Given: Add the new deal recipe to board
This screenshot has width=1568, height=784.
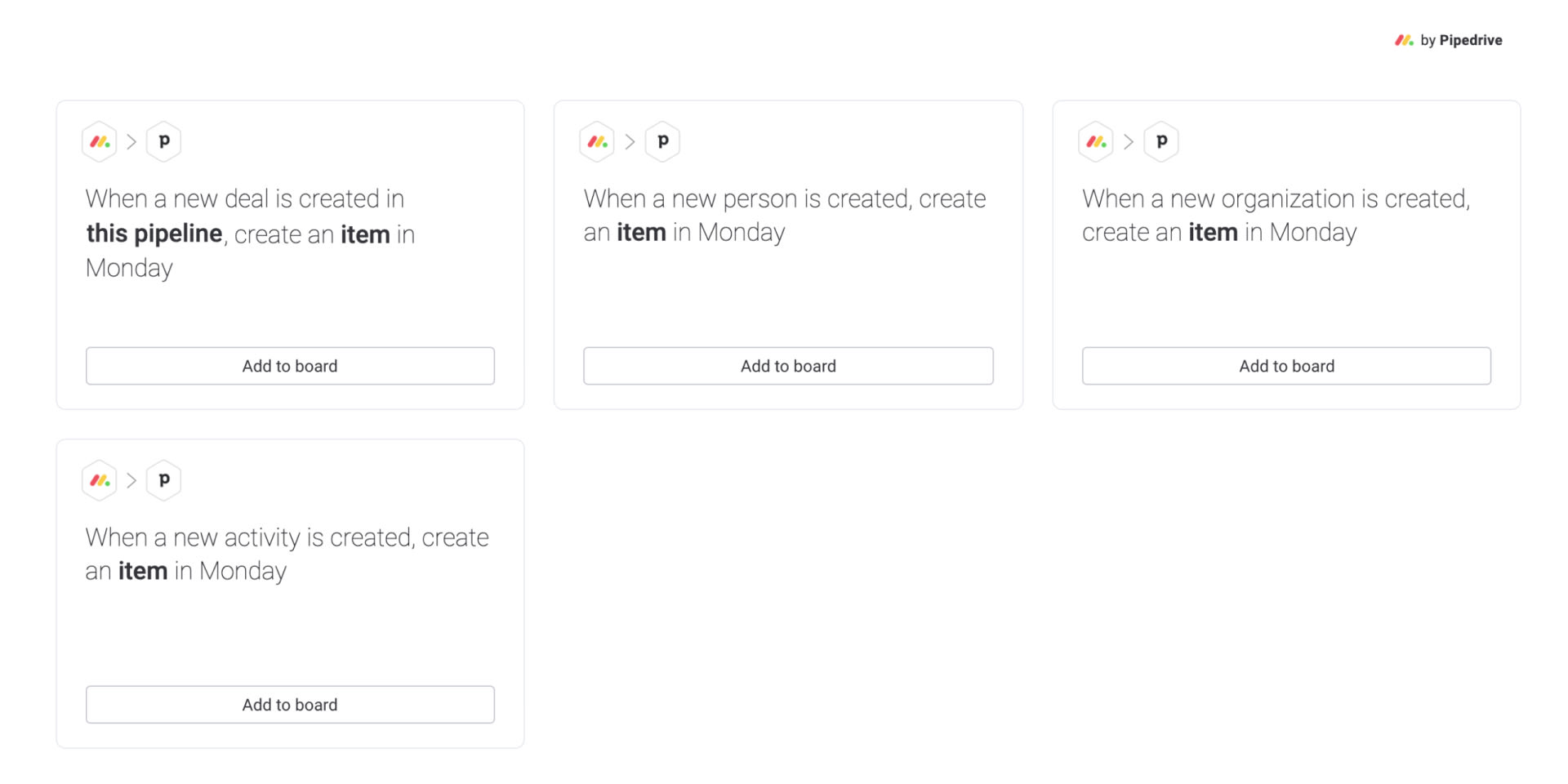Looking at the screenshot, I should click(x=290, y=366).
